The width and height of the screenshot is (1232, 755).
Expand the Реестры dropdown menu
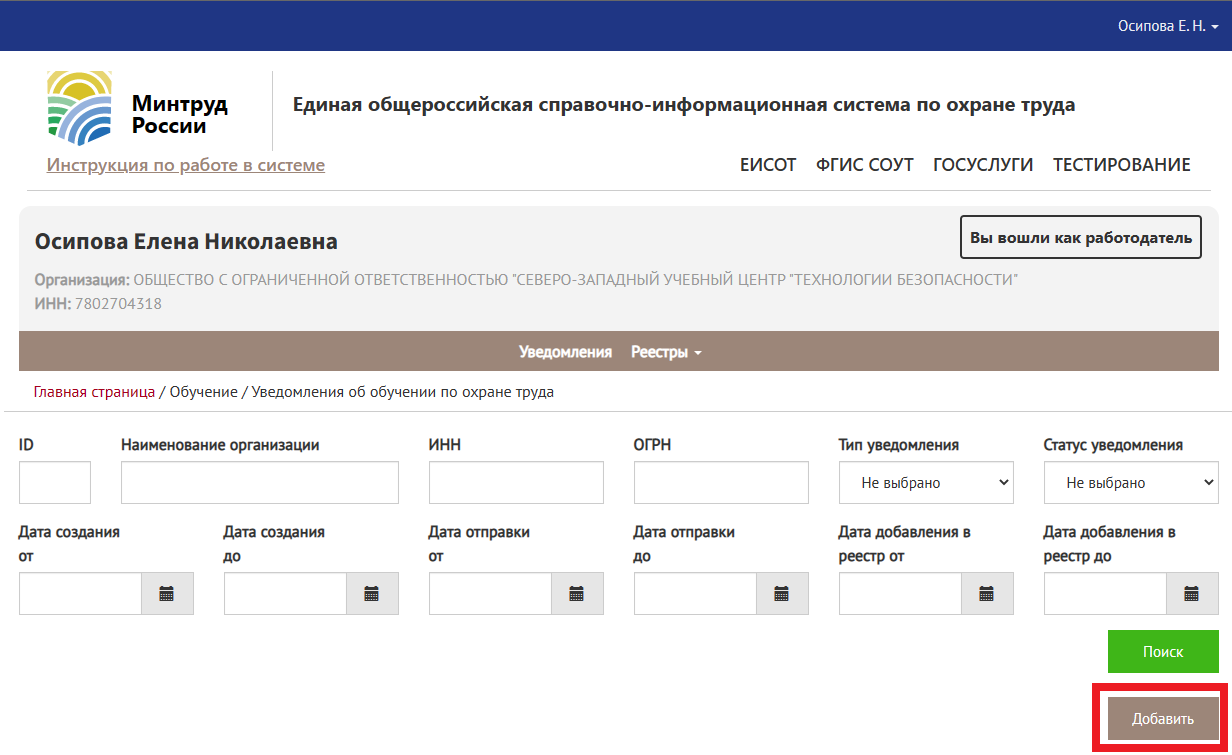(666, 352)
